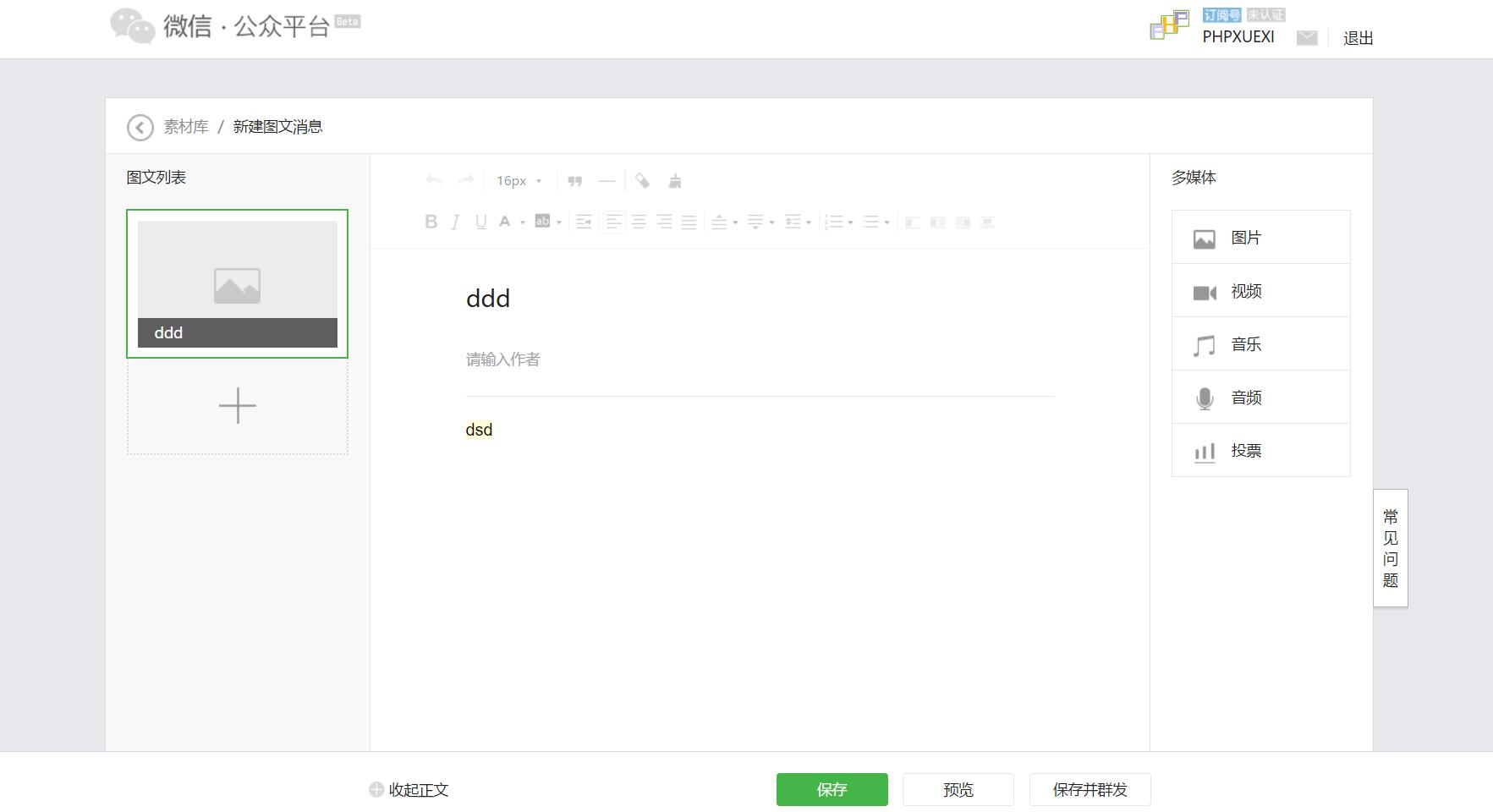Toggle bold formatting

pos(431,222)
